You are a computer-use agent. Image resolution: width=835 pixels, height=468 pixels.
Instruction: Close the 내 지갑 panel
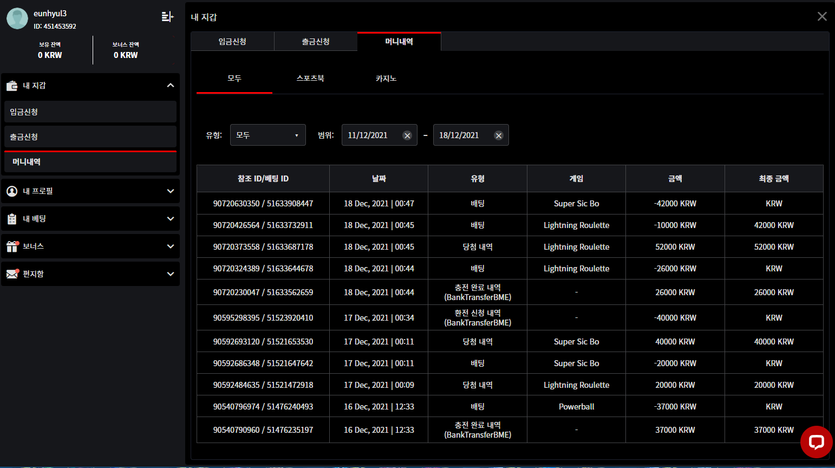pyautogui.click(x=822, y=17)
